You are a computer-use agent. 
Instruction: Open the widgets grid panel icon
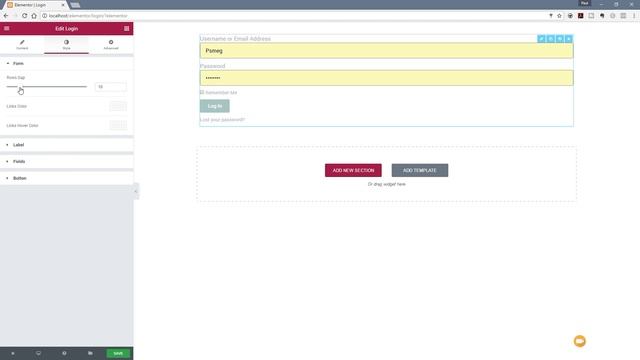127,29
